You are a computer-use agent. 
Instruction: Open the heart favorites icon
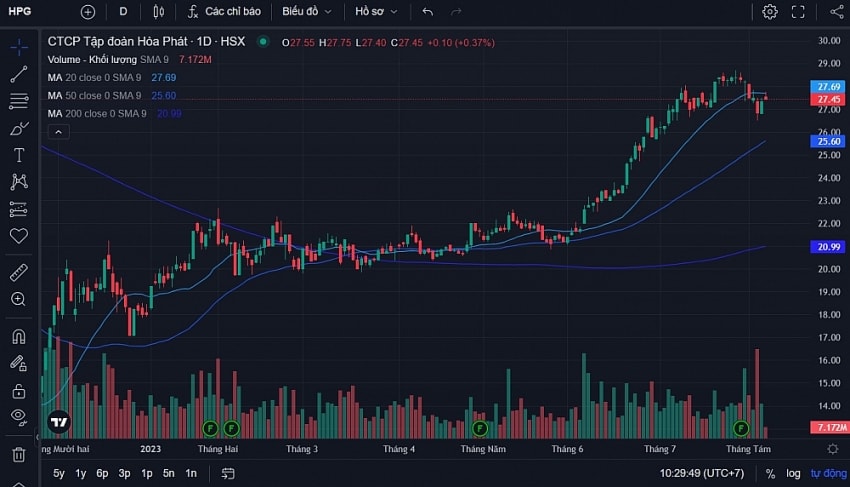pos(19,235)
